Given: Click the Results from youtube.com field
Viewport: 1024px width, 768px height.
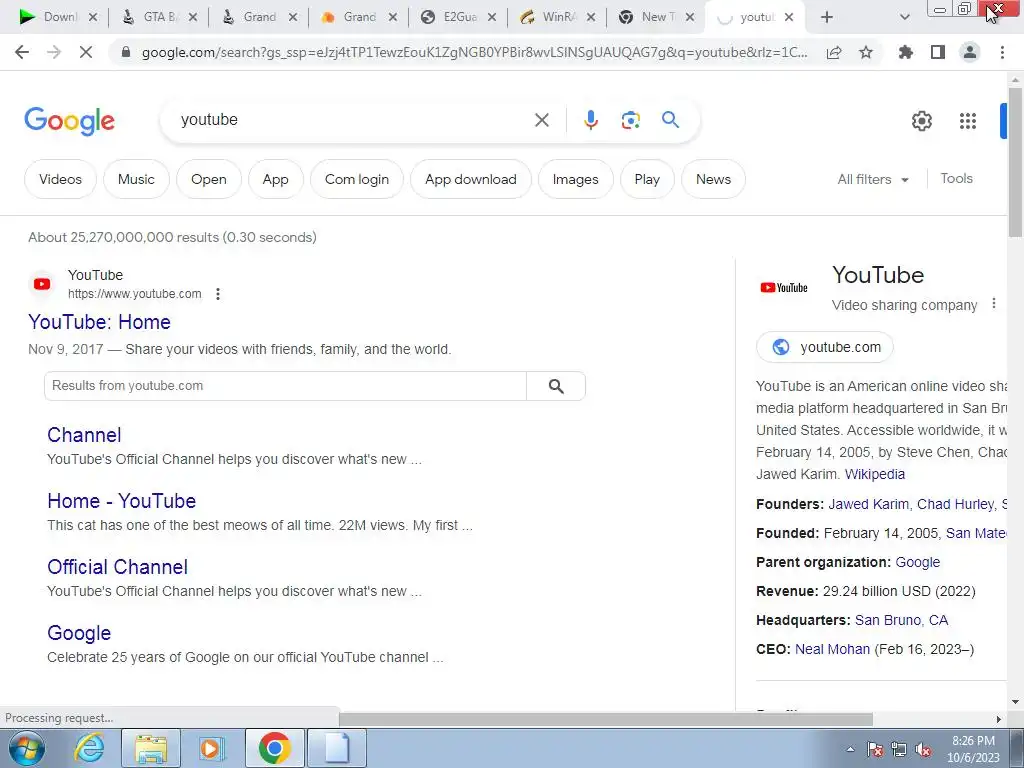Looking at the screenshot, I should (285, 386).
